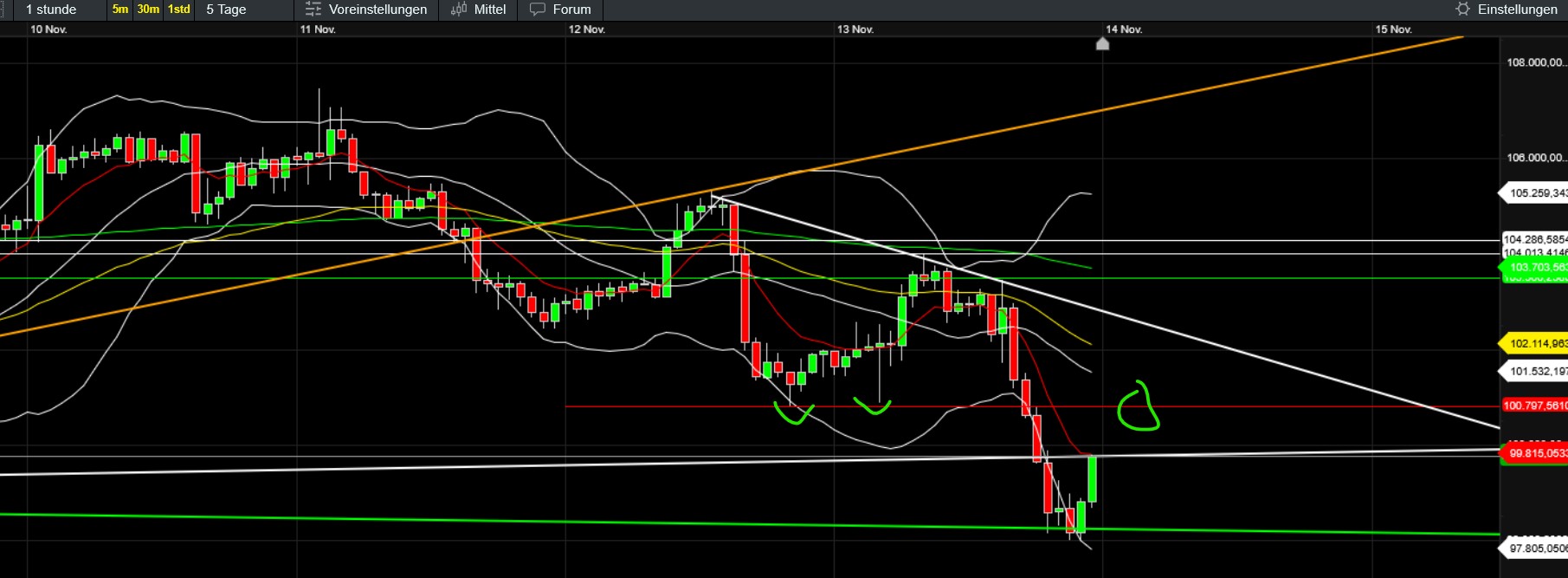Screen dimensions: 1568x578
Task: Click the toolbar drag handle at far left
Action: click(4, 10)
